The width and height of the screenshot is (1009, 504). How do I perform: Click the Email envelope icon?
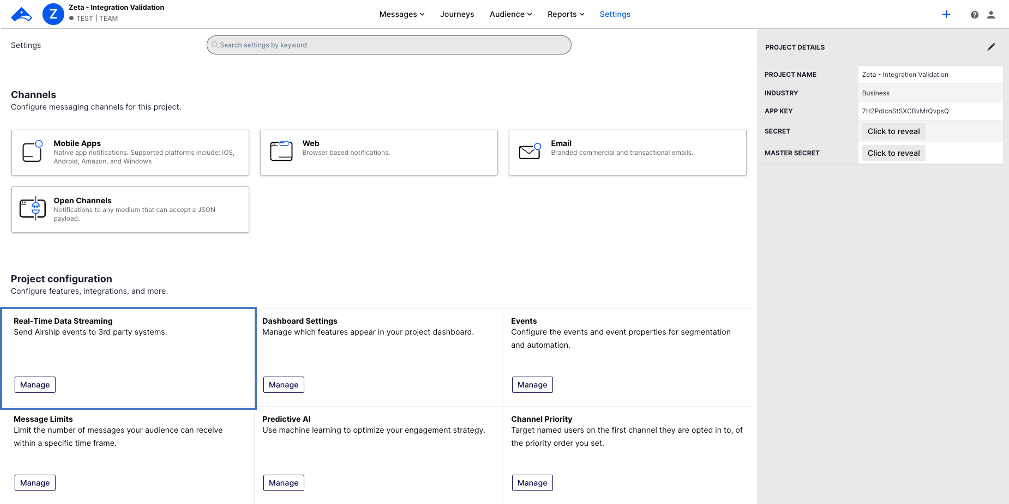(x=530, y=152)
